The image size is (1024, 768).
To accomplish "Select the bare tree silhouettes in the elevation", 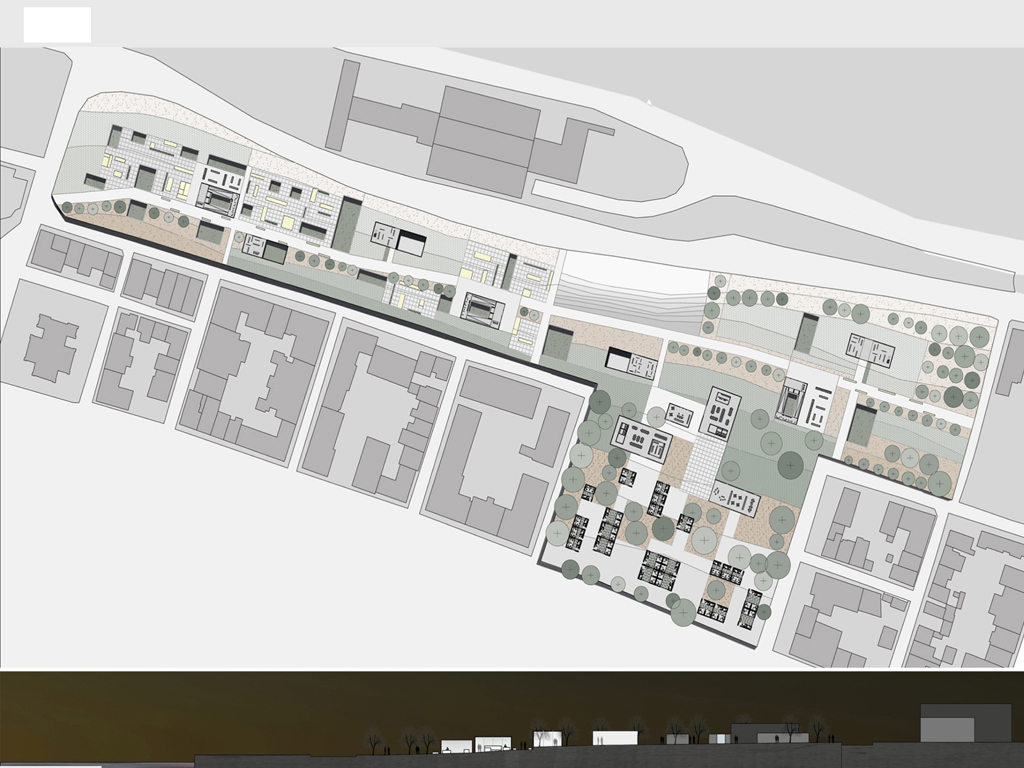I will (x=410, y=741).
